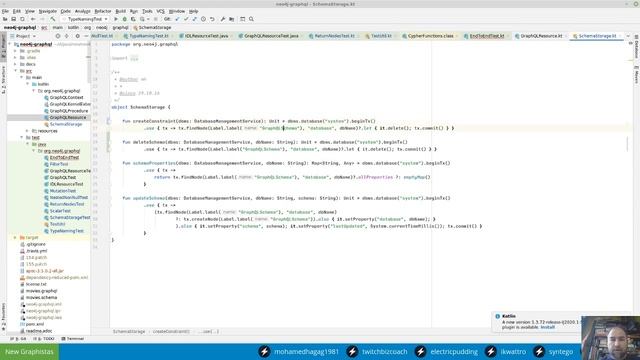Image resolution: width=640 pixels, height=360 pixels.
Task: Open Settings via the wrench icon
Action: 223,19
